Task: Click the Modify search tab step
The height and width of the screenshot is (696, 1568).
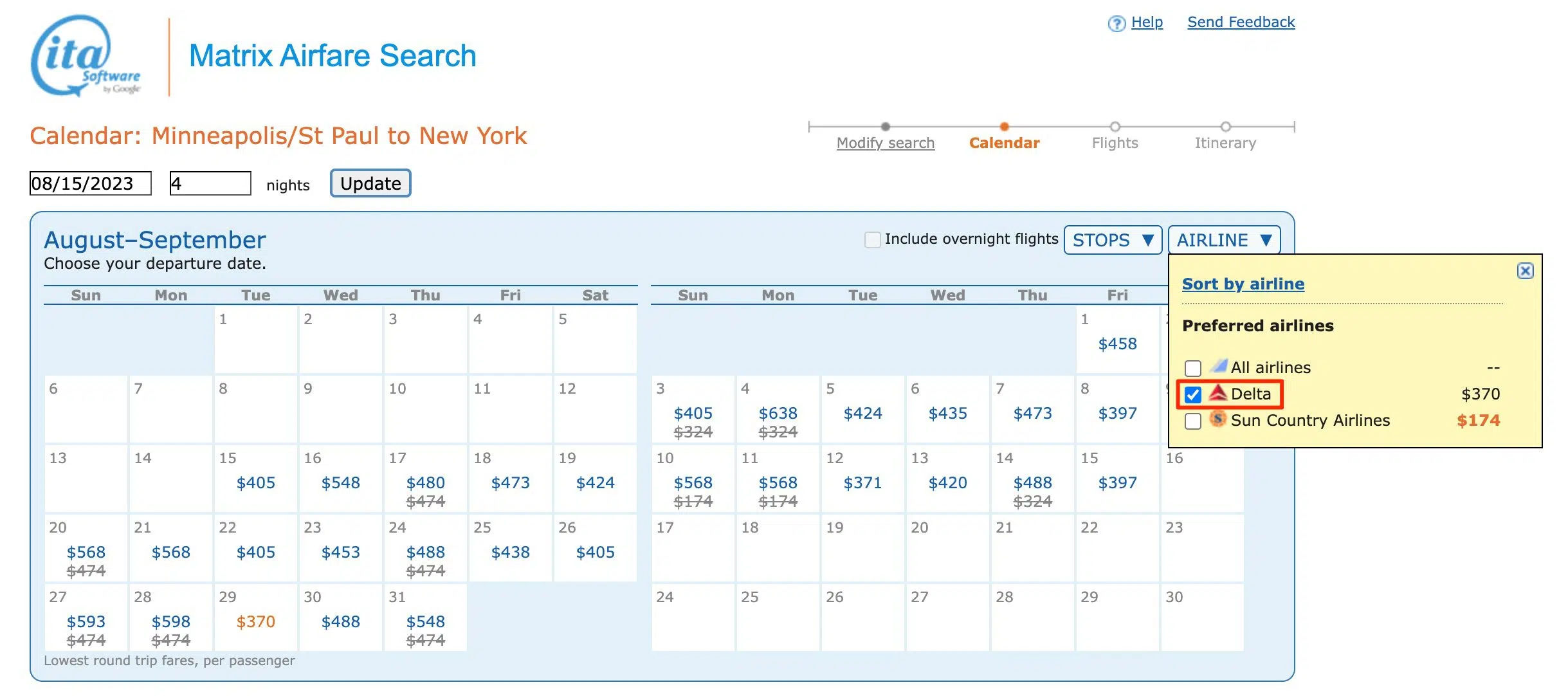Action: [x=886, y=142]
